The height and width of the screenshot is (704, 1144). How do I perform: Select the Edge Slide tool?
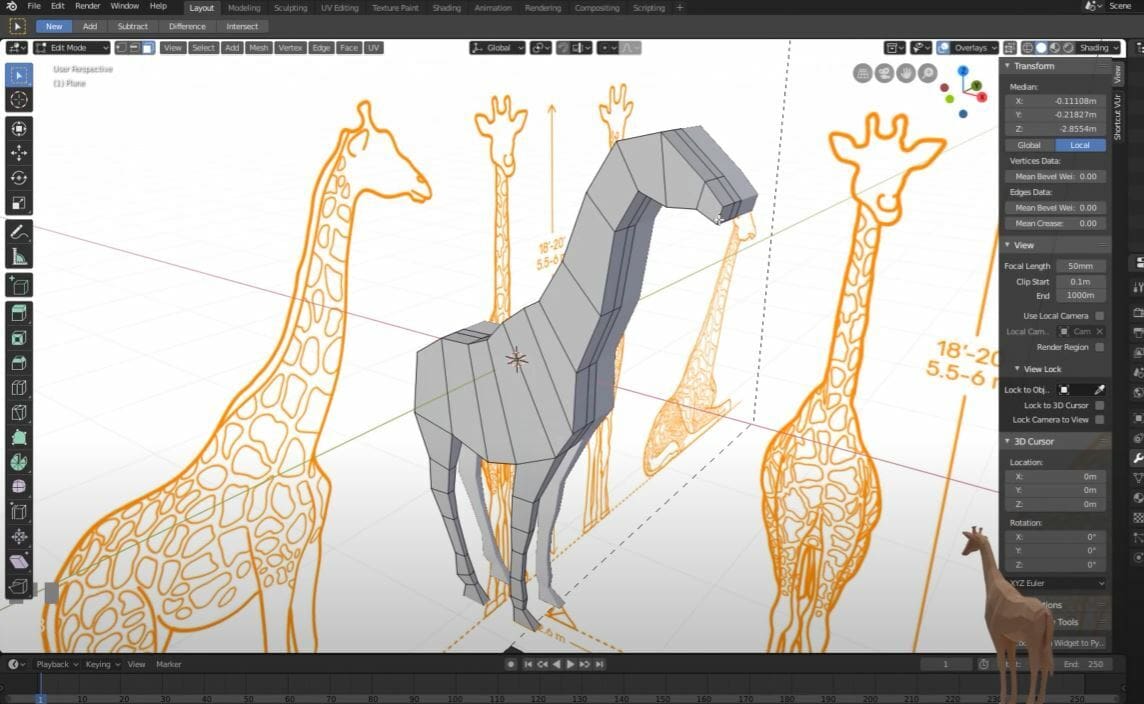[19, 512]
